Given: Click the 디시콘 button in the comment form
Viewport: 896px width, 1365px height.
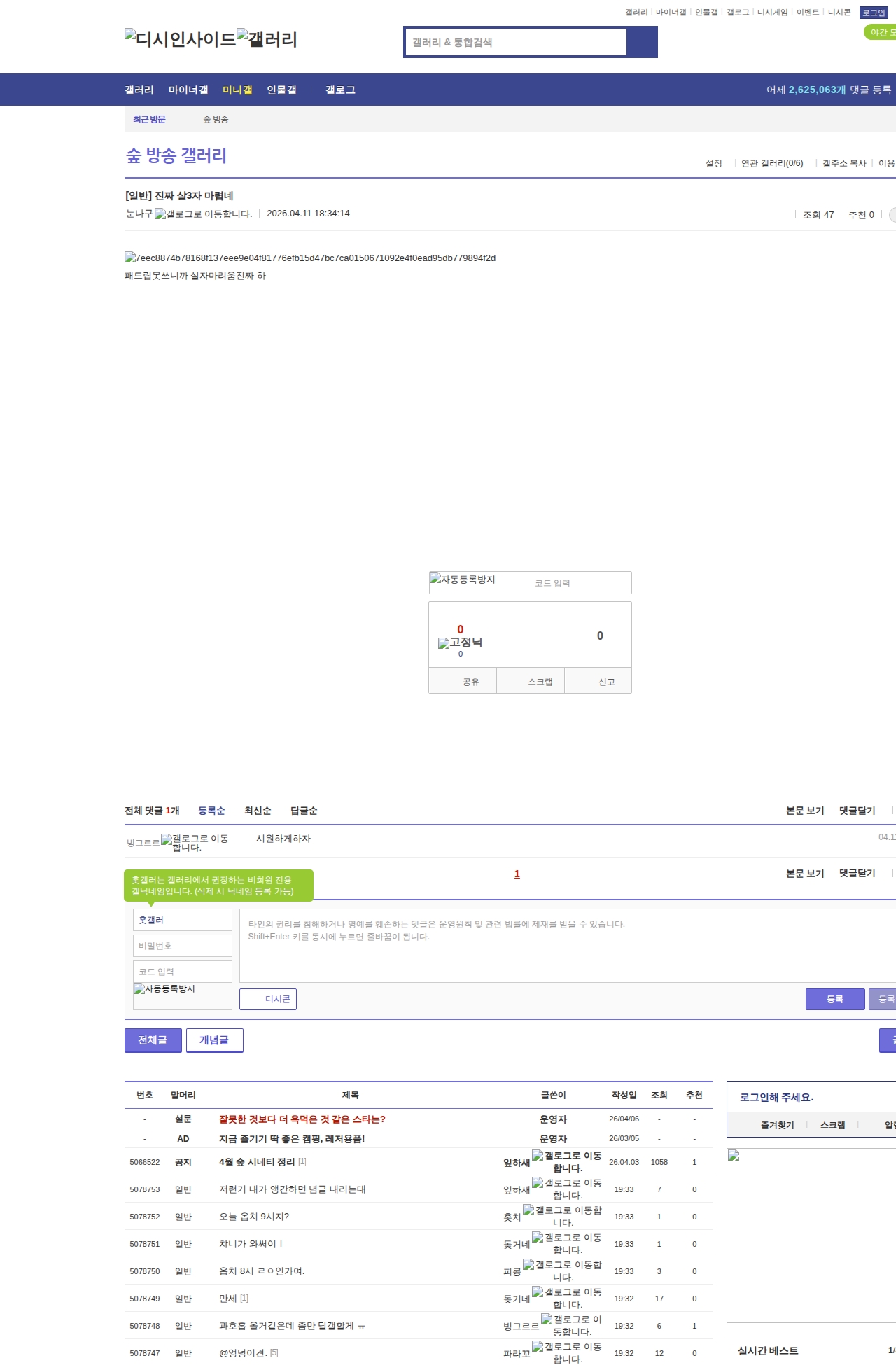Looking at the screenshot, I should click(x=268, y=999).
